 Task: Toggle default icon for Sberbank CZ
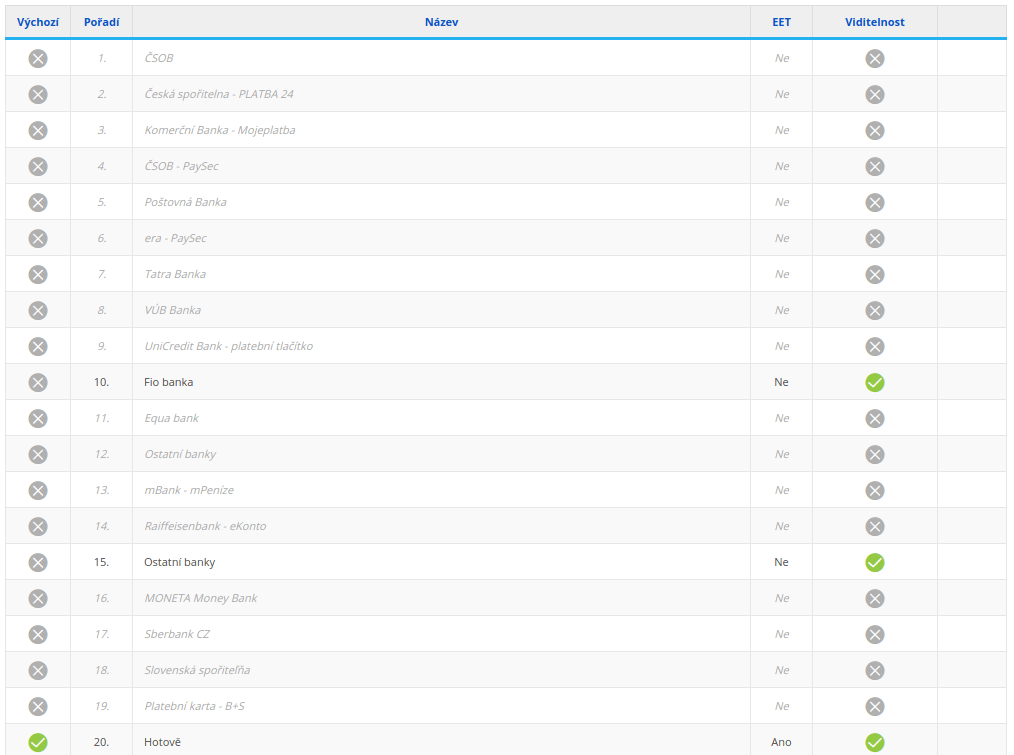pos(38,635)
